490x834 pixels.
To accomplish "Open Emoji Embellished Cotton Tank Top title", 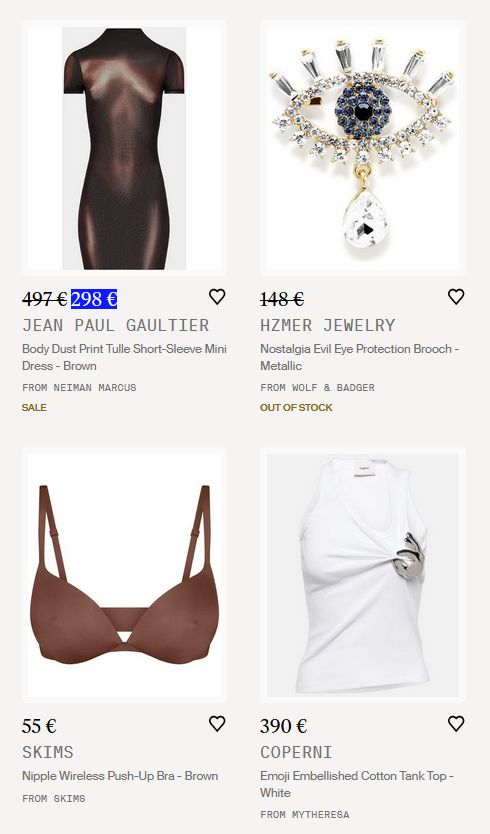I will point(357,784).
